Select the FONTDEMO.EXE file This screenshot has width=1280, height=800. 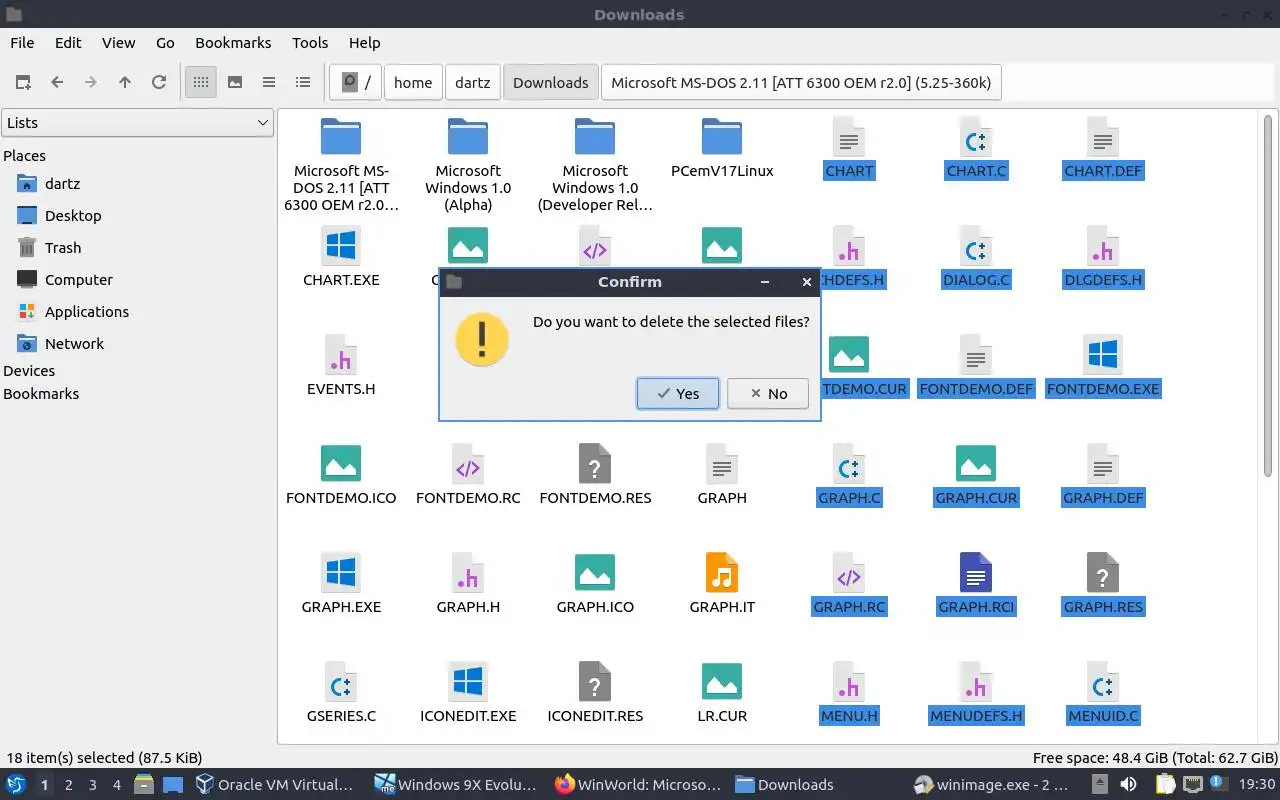1103,366
